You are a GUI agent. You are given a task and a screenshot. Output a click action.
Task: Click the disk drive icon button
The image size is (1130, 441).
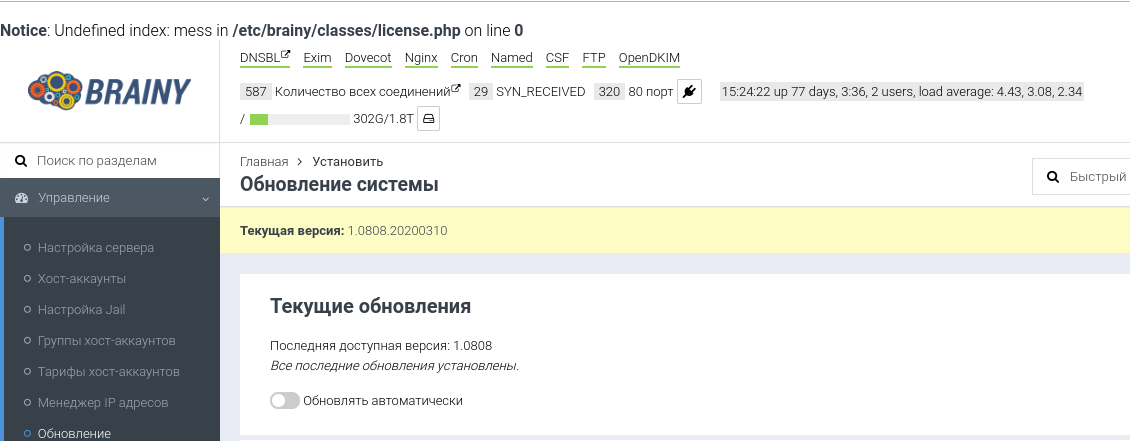click(x=429, y=120)
